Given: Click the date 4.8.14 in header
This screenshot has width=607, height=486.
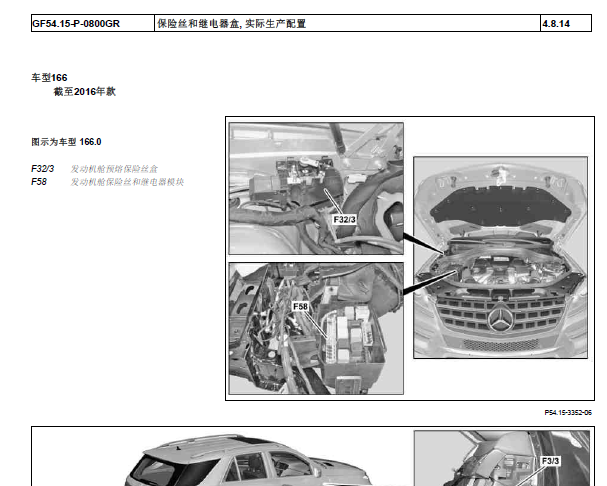Looking at the screenshot, I should click(556, 24).
